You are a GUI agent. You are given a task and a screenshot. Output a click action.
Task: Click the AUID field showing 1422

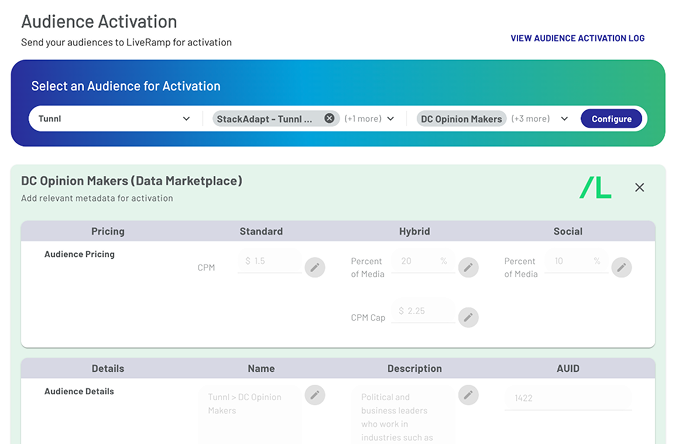(568, 398)
